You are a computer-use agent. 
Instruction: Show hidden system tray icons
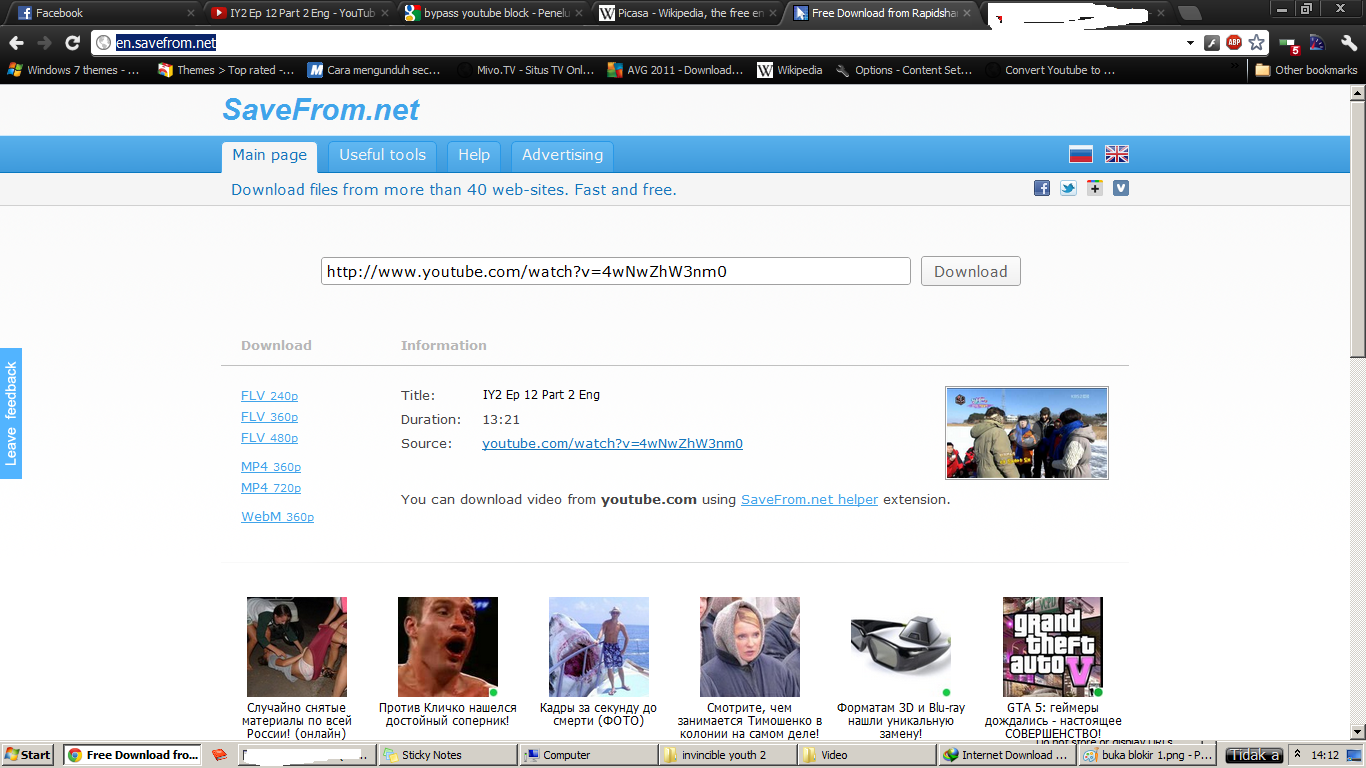[1297, 755]
